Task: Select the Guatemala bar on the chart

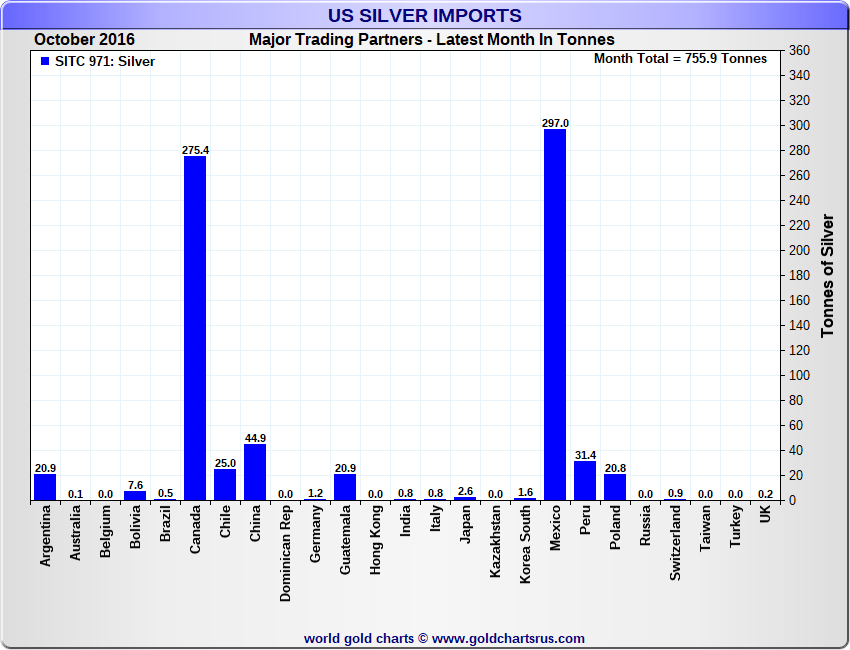Action: (x=345, y=487)
